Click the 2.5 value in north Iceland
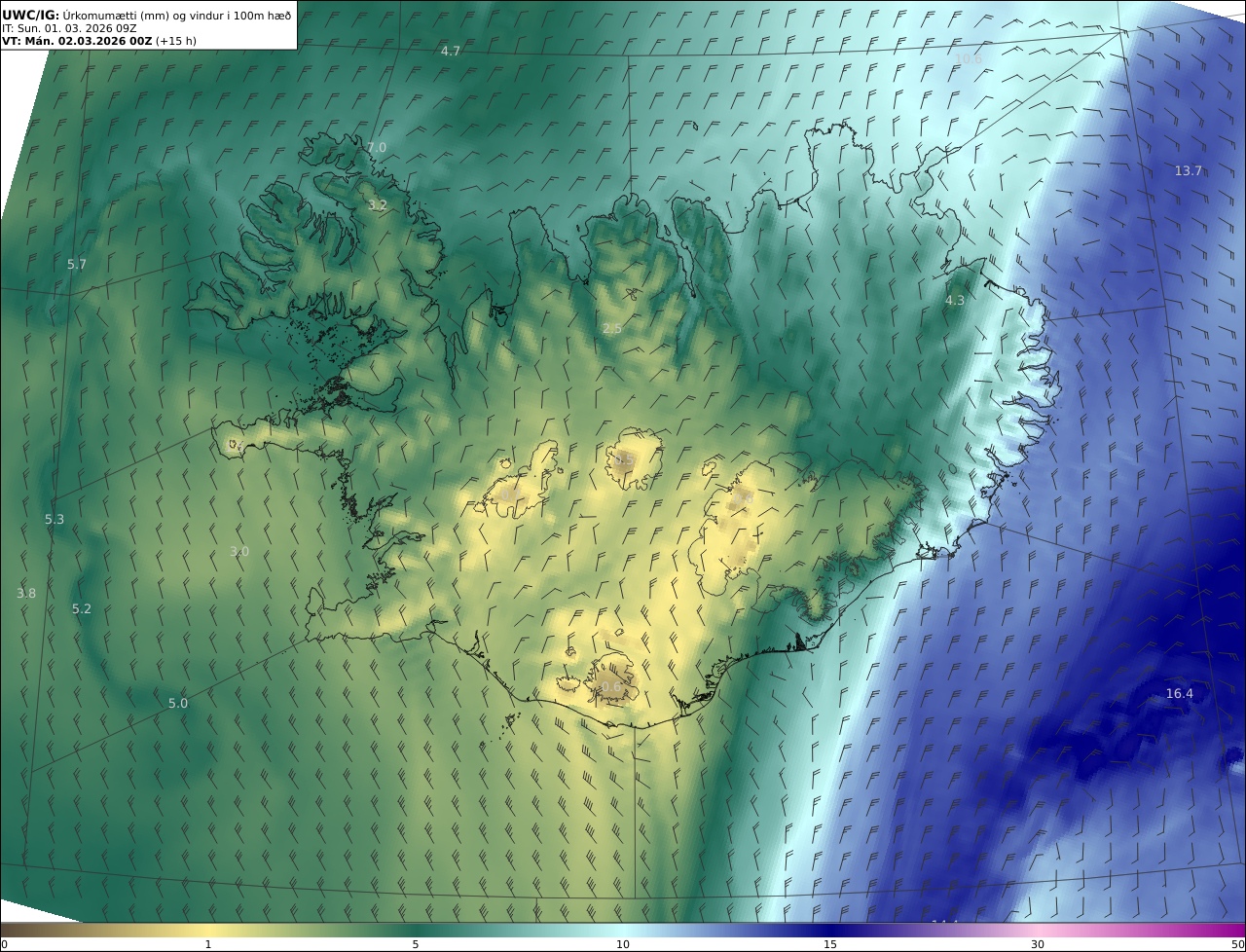The image size is (1246, 952). click(x=612, y=329)
